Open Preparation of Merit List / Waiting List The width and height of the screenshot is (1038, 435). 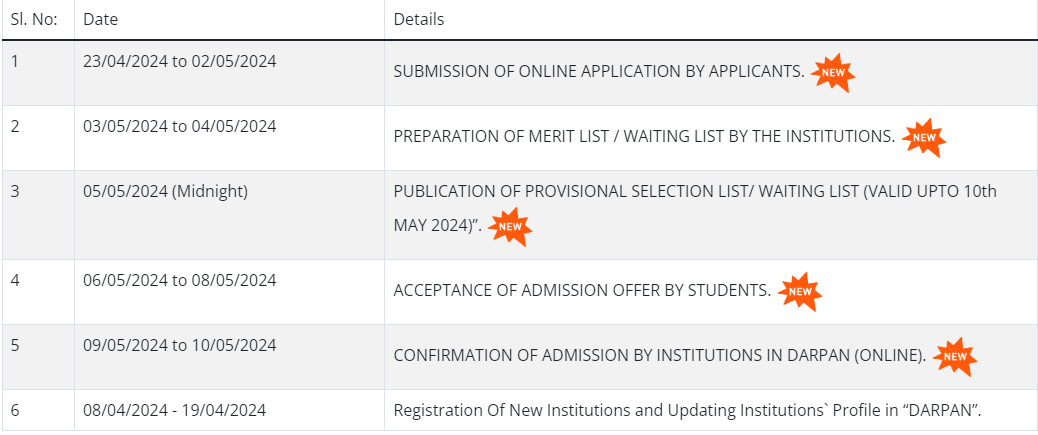644,137
